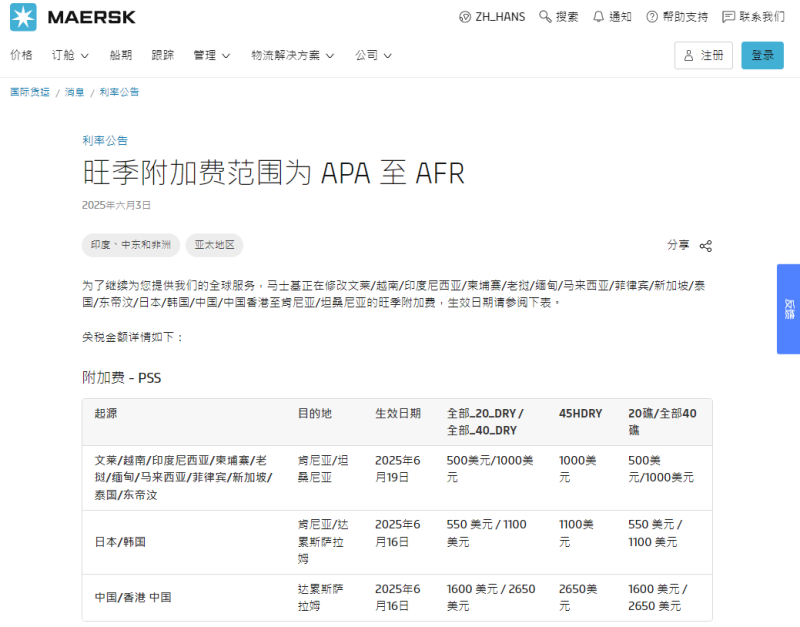Open notifications bell icon
800x627 pixels.
pos(598,17)
